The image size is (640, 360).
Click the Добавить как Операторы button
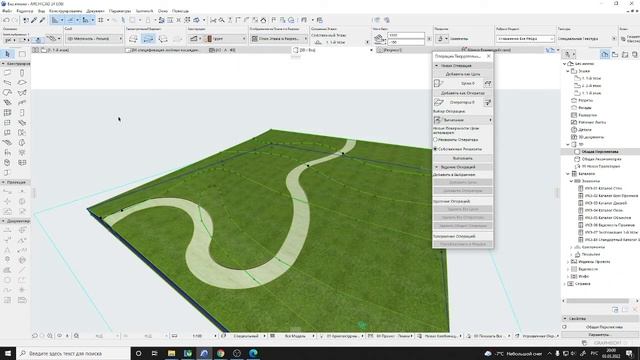pos(462,93)
